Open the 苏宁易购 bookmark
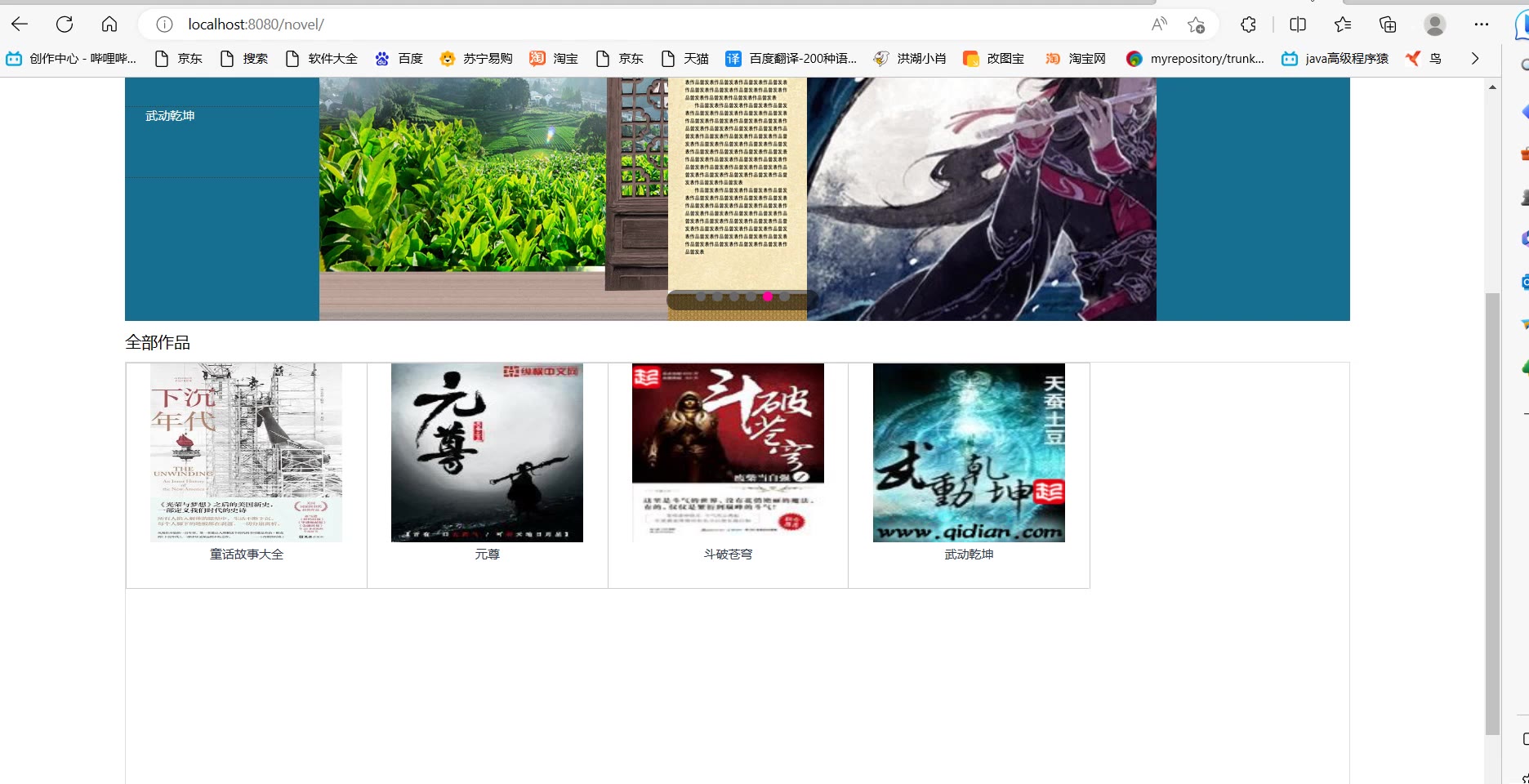1529x784 pixels. 476,59
